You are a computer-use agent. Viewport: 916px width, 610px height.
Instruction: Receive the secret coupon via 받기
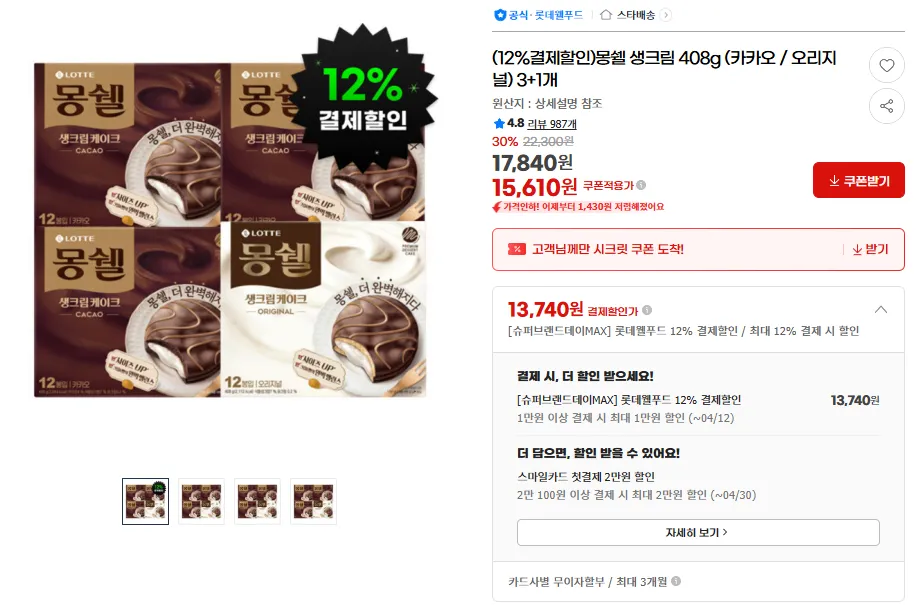[870, 249]
